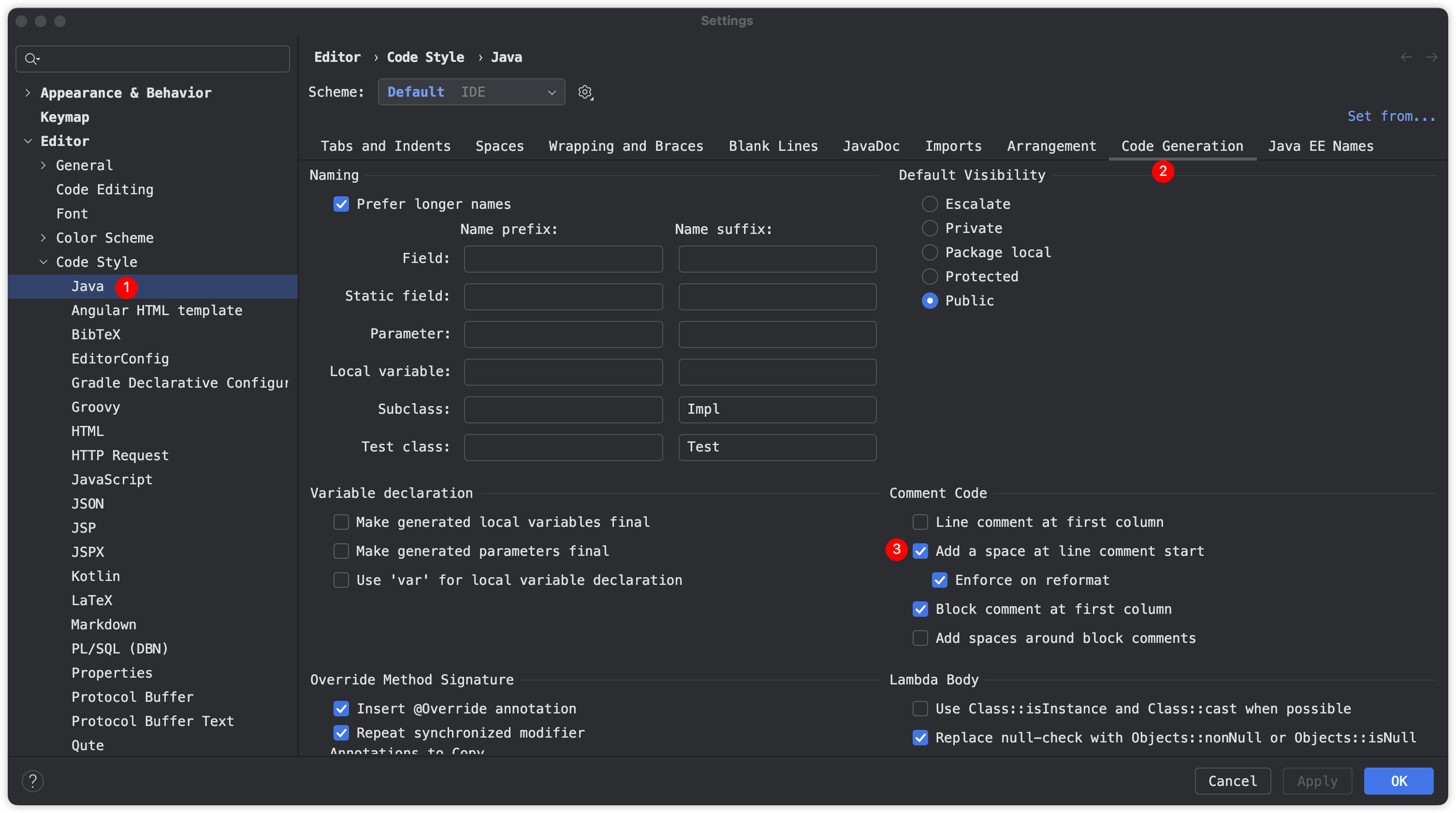Open the Scheme dropdown
Image resolution: width=1456 pixels, height=813 pixels.
click(471, 92)
